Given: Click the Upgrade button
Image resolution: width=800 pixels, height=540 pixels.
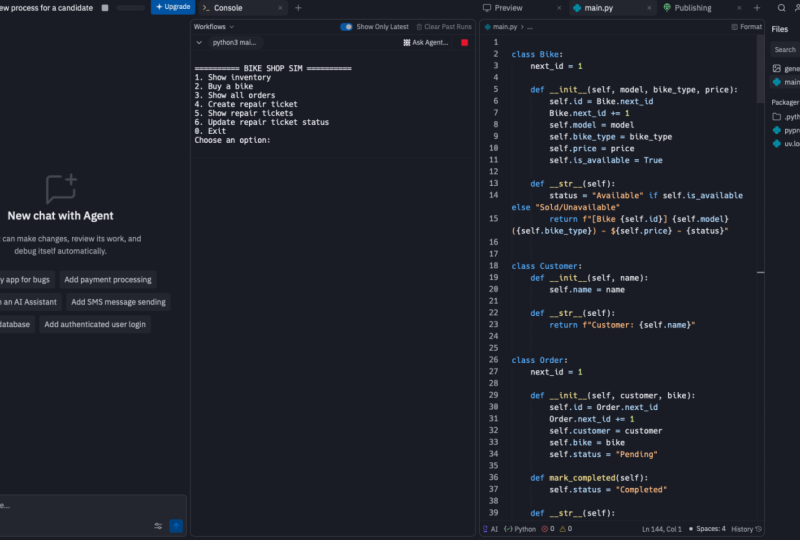Looking at the screenshot, I should (173, 7).
